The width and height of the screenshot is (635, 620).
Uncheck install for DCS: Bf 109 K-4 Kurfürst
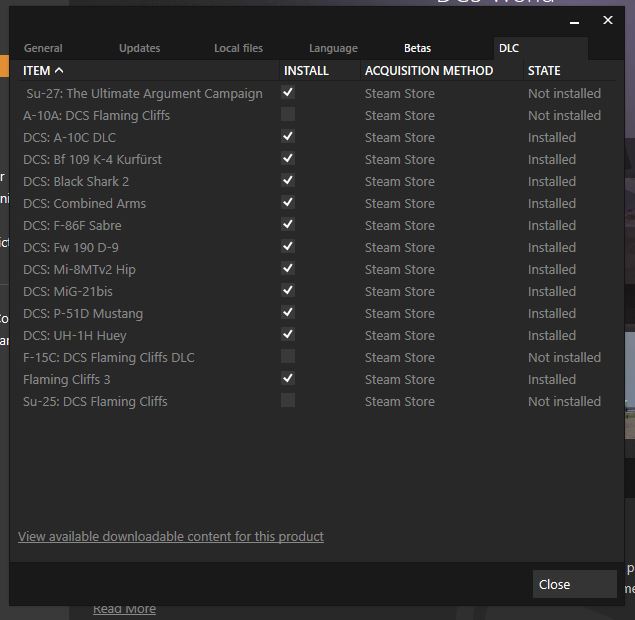click(288, 158)
